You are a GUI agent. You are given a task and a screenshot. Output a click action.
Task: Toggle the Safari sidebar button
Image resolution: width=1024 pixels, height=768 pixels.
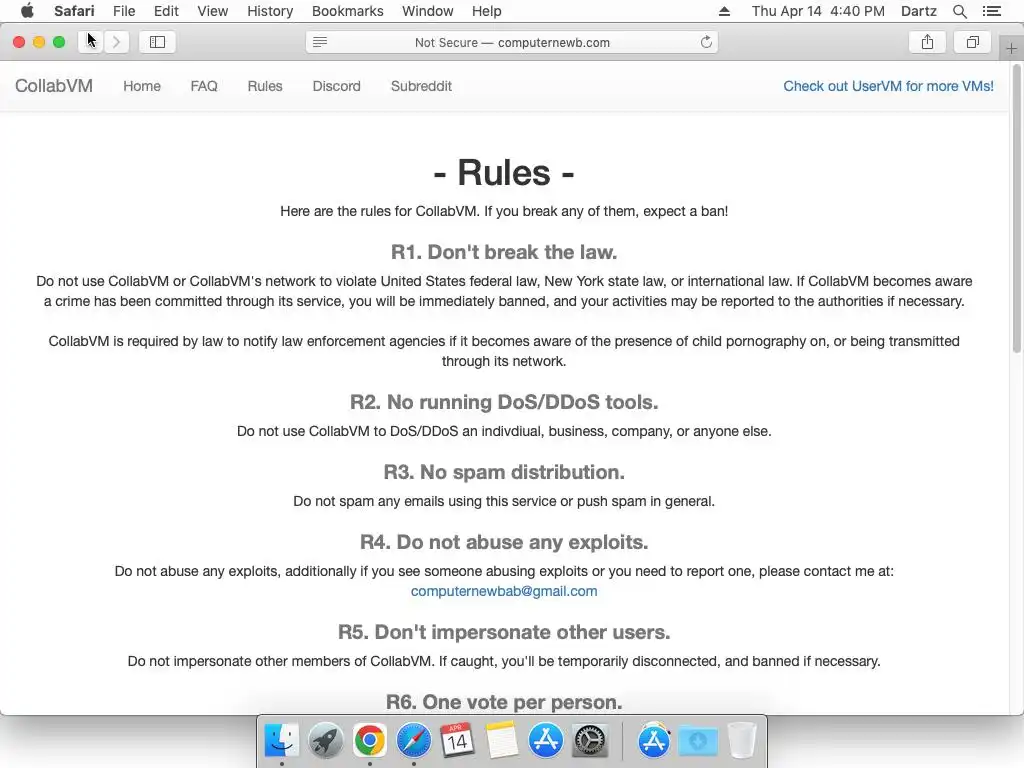pyautogui.click(x=157, y=42)
